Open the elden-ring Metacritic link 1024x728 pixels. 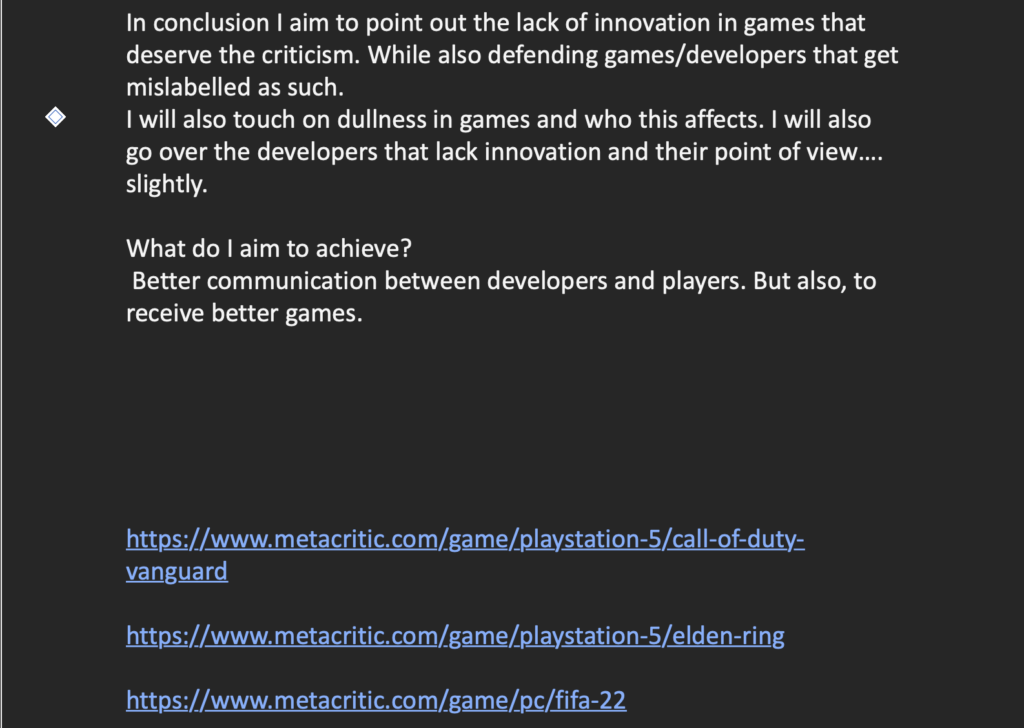pos(455,636)
